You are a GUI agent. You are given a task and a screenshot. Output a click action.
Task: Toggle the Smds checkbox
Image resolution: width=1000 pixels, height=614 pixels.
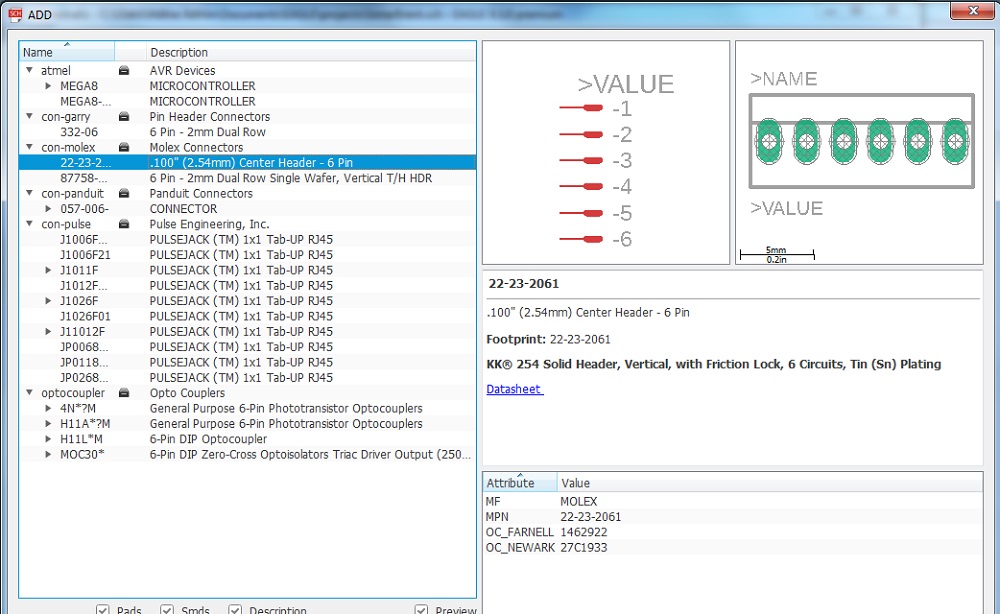pyautogui.click(x=166, y=610)
